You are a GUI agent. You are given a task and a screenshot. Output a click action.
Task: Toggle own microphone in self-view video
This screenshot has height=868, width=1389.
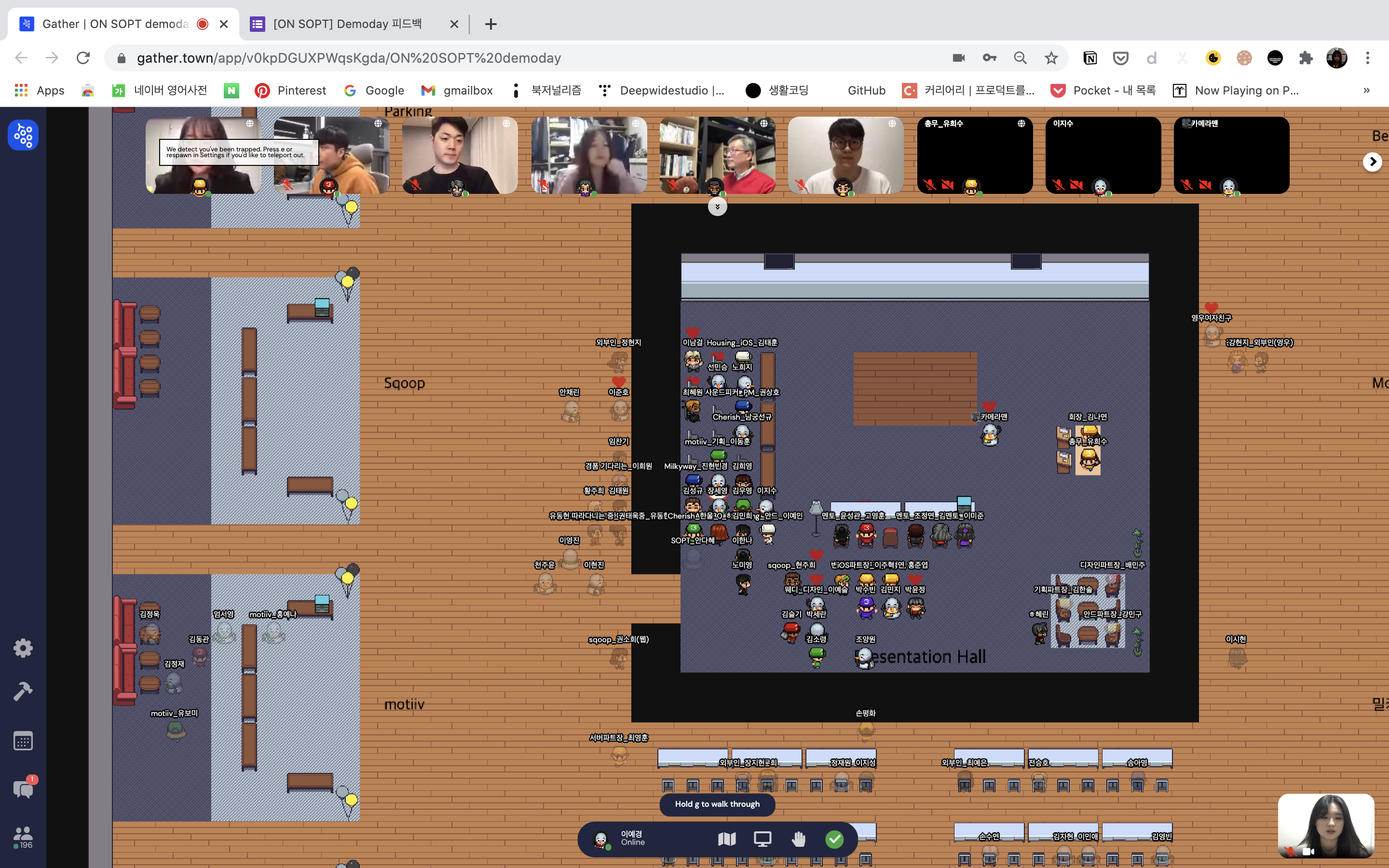pyautogui.click(x=1290, y=851)
